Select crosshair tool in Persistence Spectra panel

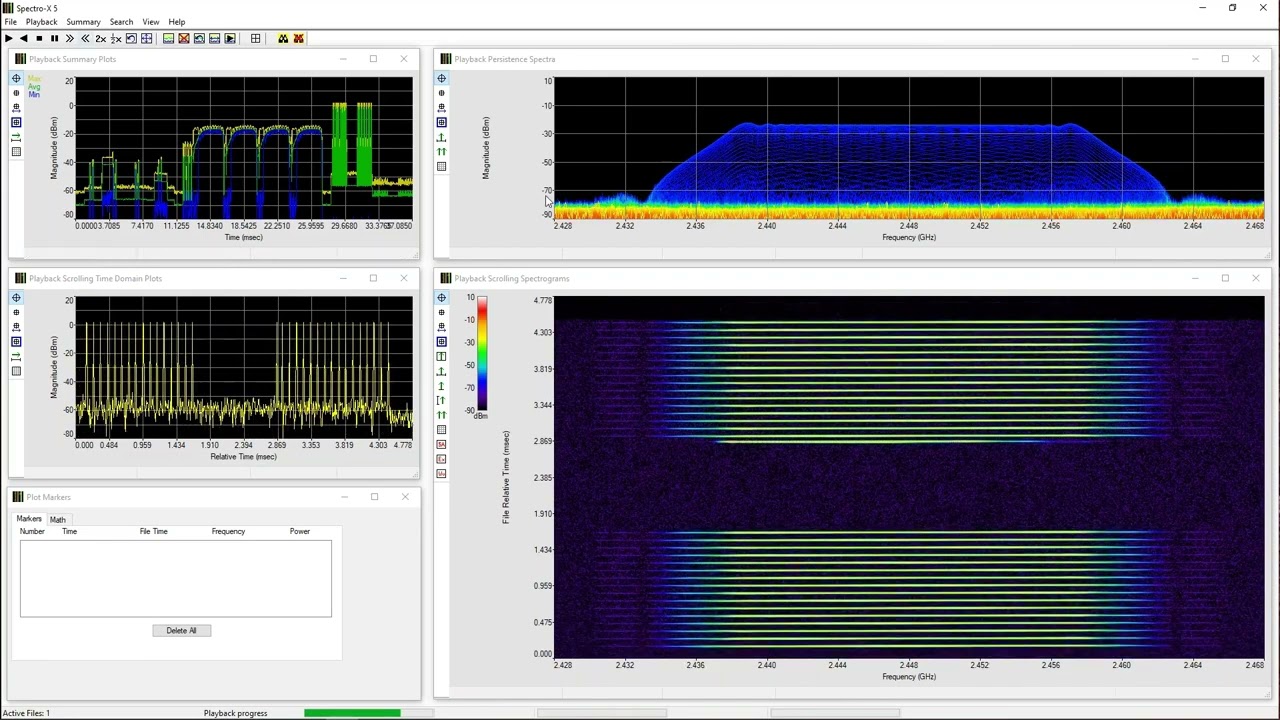point(441,78)
